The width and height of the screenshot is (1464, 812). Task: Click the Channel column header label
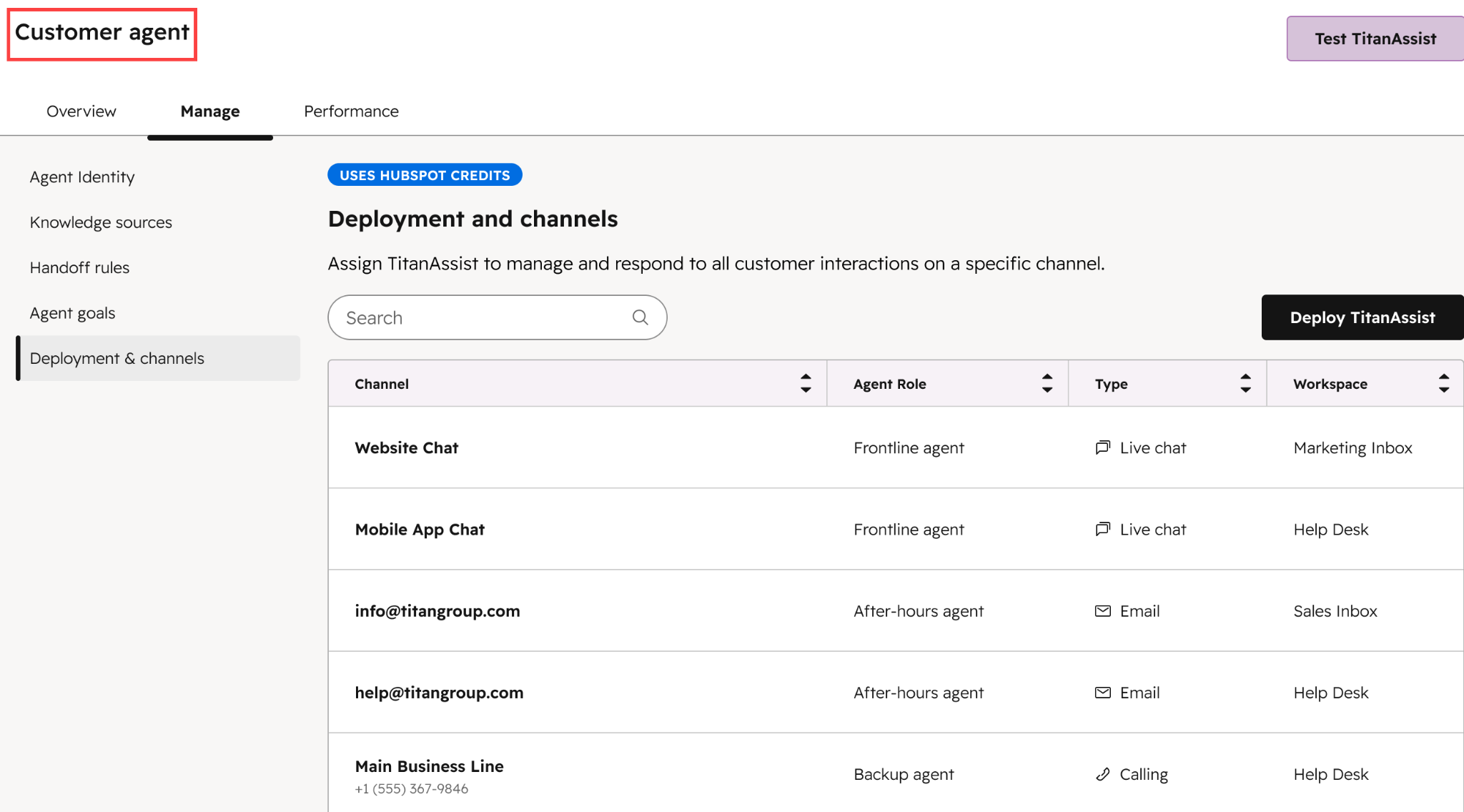(x=382, y=384)
